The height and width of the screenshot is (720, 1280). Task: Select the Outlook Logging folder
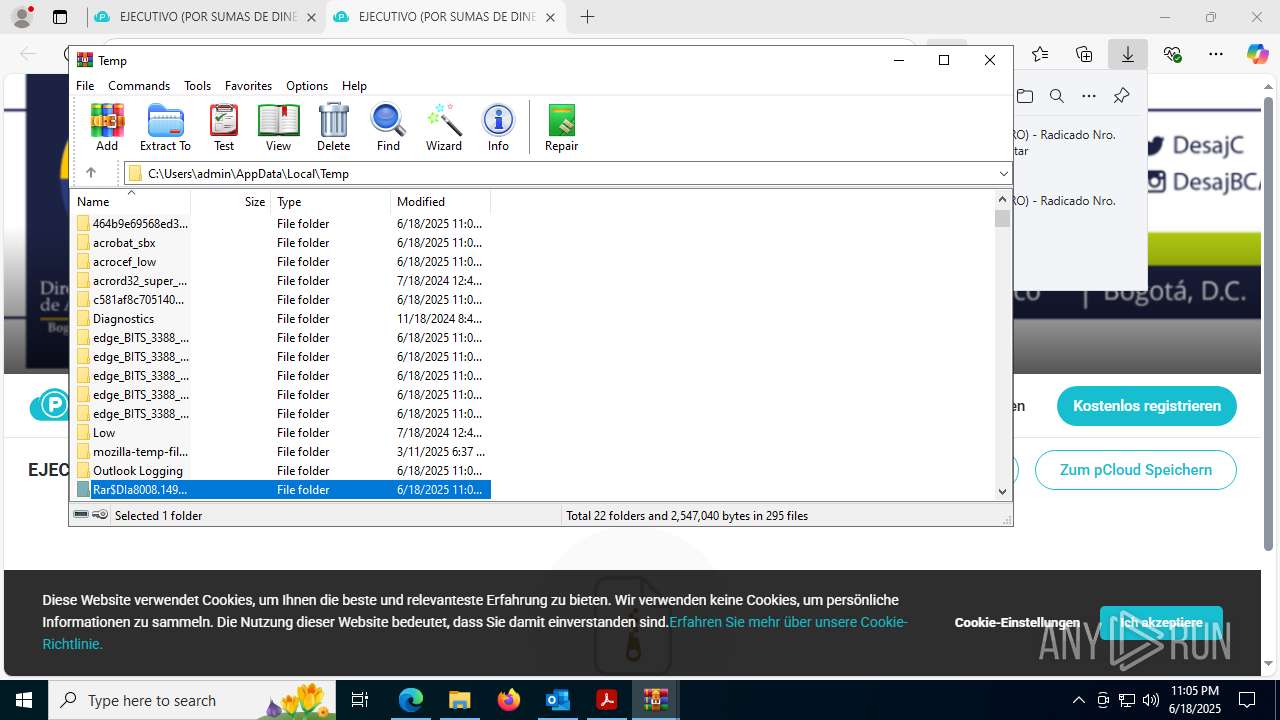click(138, 471)
